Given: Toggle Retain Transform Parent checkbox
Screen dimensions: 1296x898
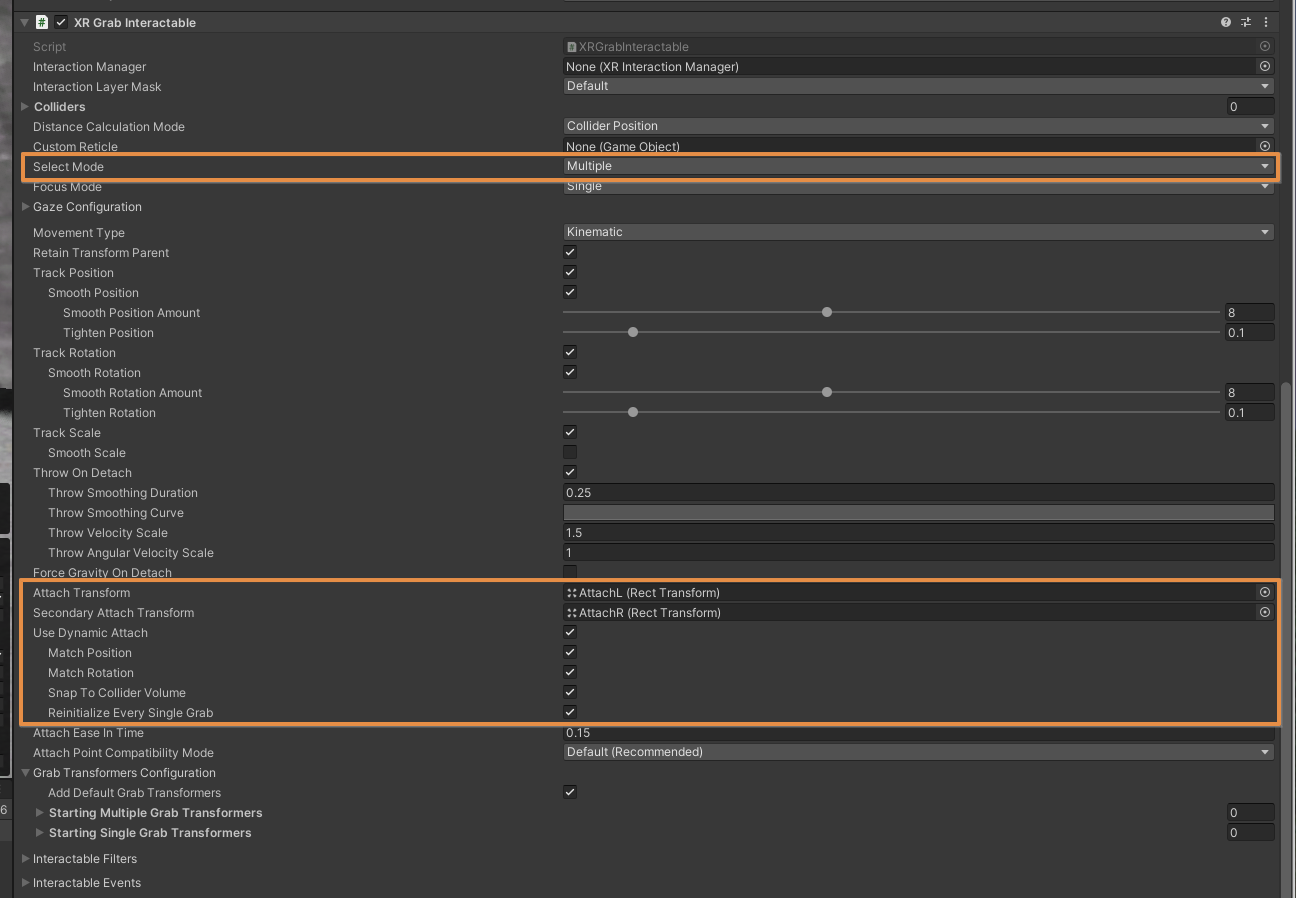Looking at the screenshot, I should coord(570,252).
